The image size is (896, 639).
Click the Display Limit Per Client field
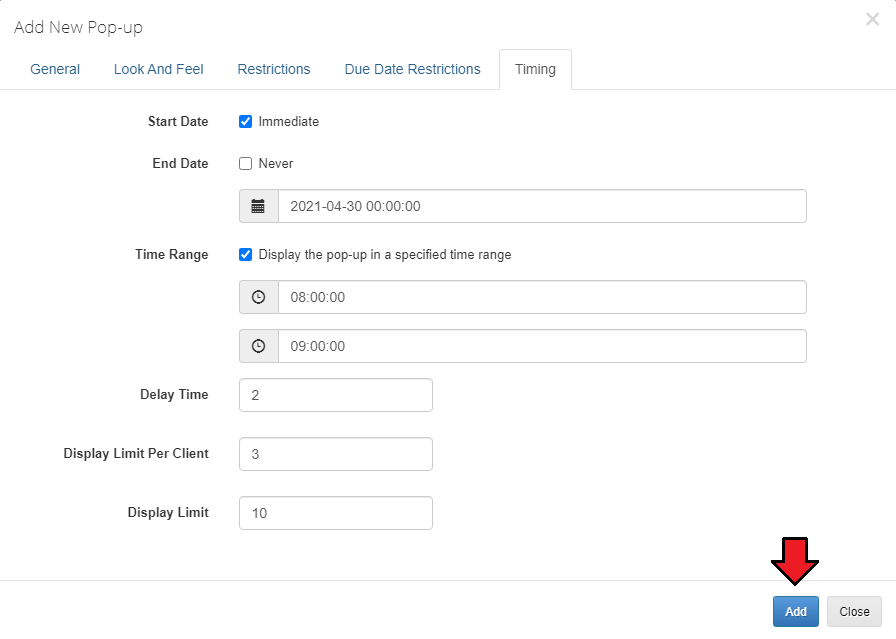coord(336,454)
